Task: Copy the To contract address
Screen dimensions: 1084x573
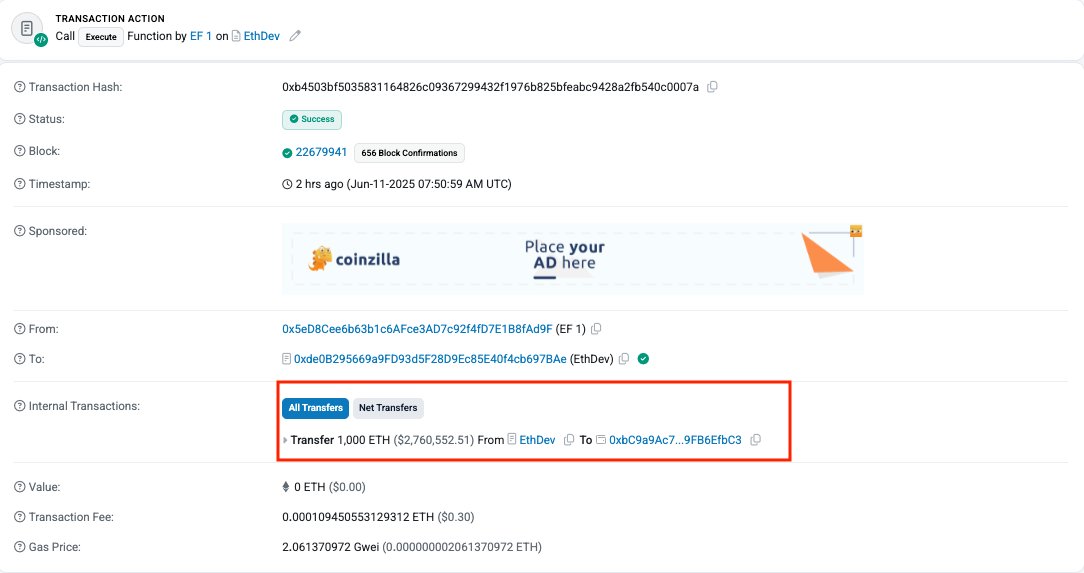Action: (624, 359)
